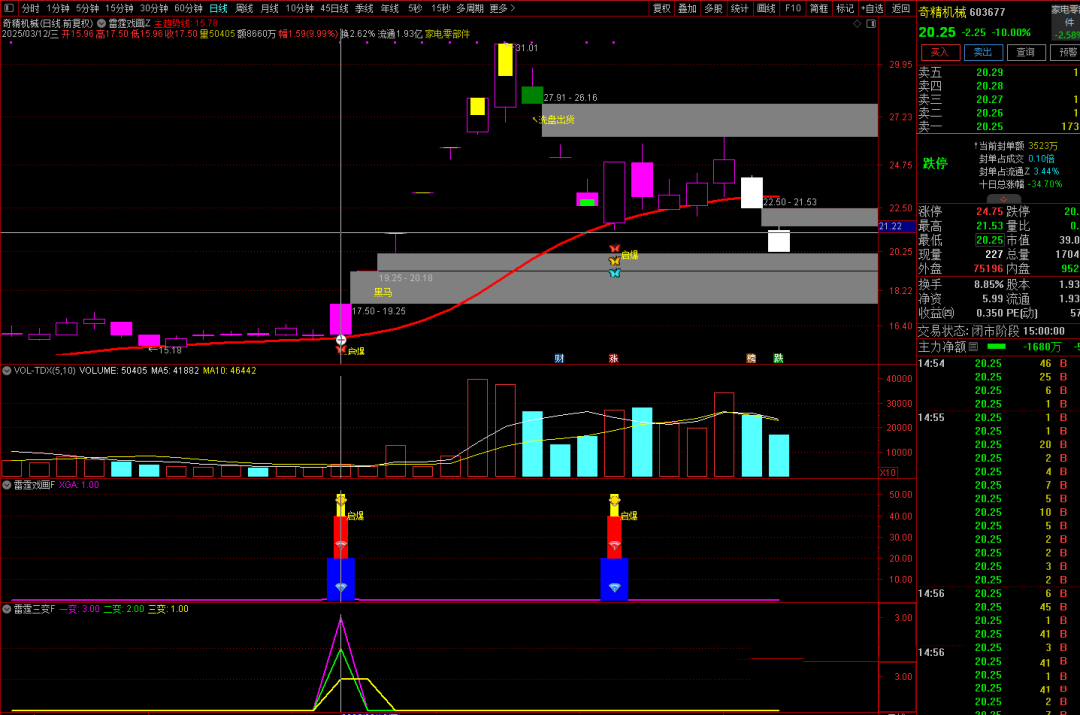
Task: Switch to the 60分钟 chart tab
Action: coord(188,8)
